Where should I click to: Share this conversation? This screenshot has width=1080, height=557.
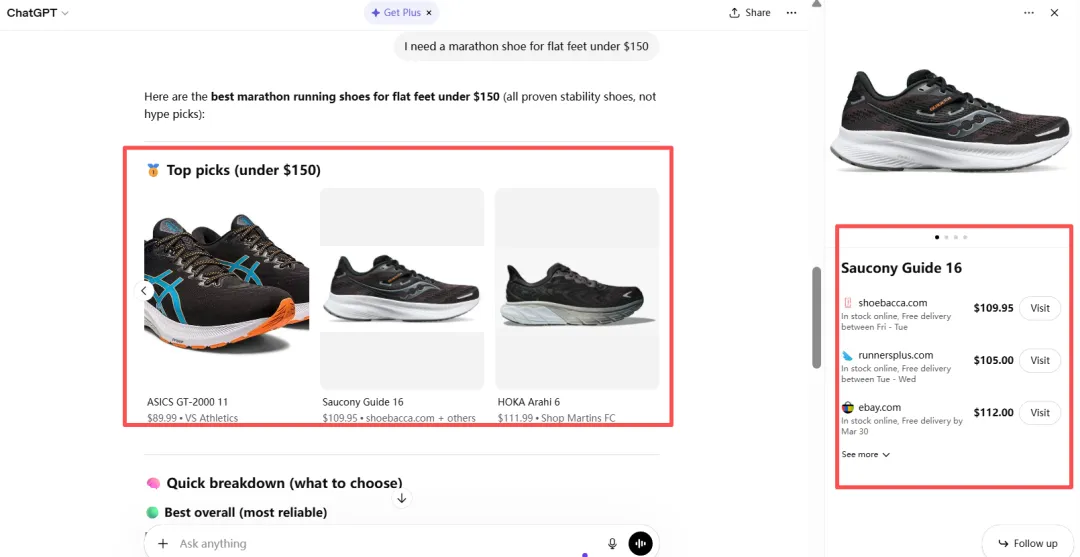tap(750, 13)
